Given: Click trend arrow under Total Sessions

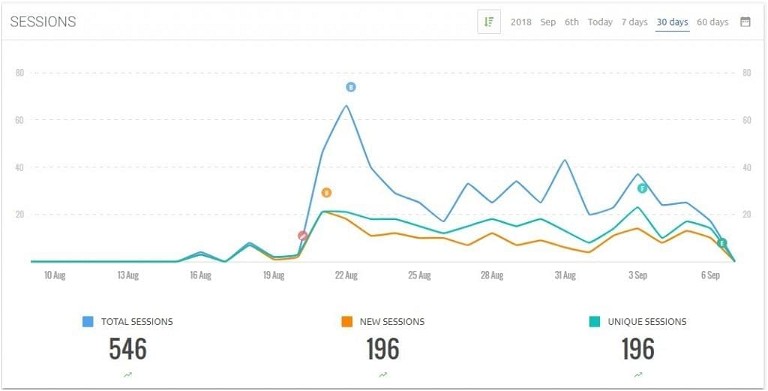Looking at the screenshot, I should 128,375.
